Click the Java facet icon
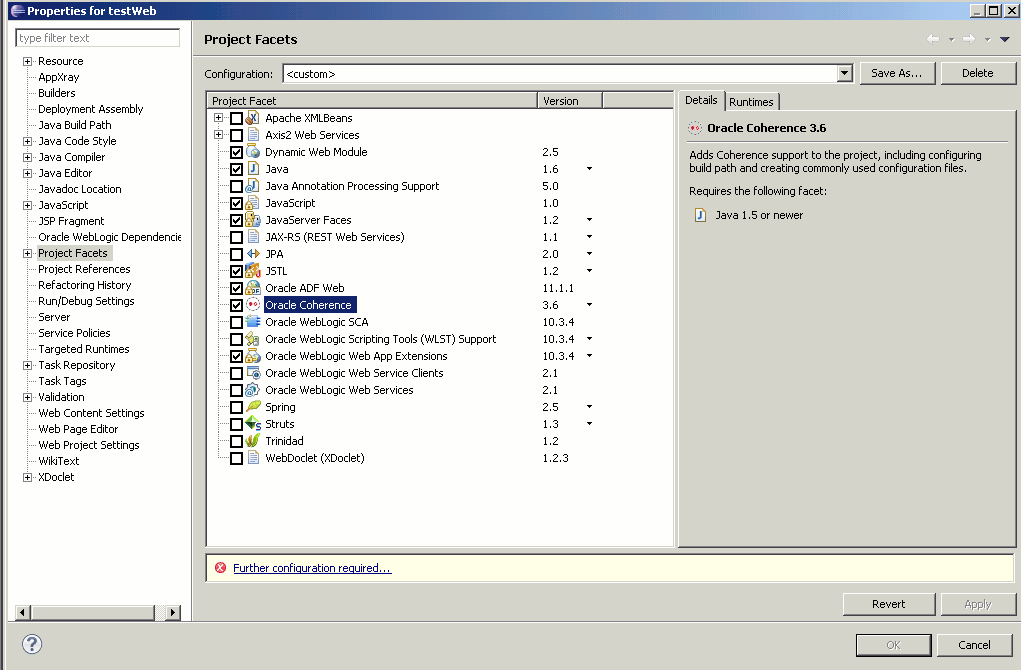 pyautogui.click(x=253, y=169)
